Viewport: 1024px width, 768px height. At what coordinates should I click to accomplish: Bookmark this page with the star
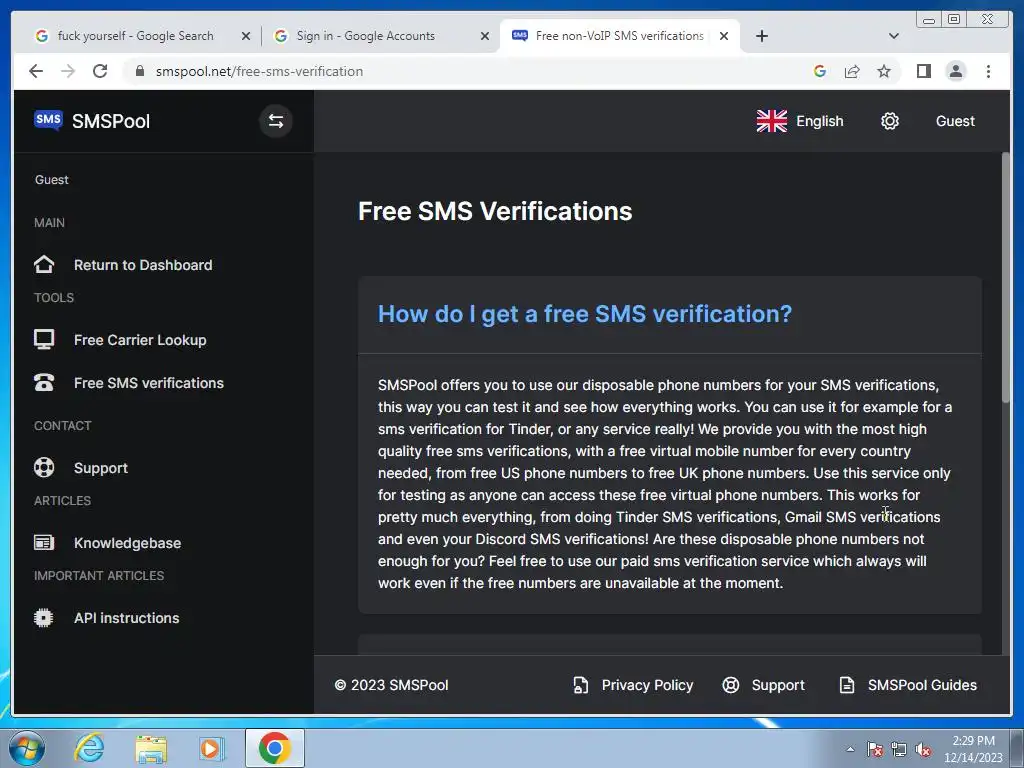point(884,71)
